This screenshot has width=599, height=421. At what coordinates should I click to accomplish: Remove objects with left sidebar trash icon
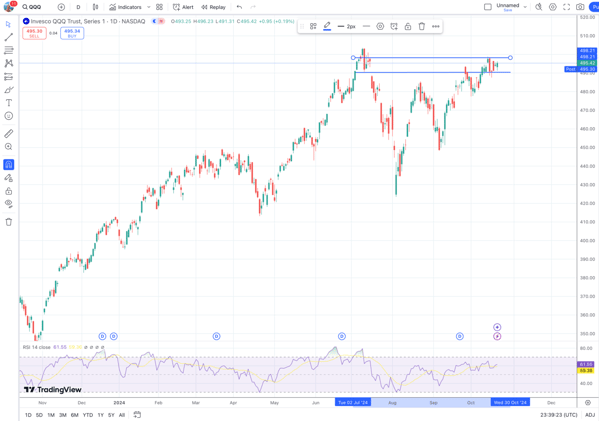[x=8, y=222]
